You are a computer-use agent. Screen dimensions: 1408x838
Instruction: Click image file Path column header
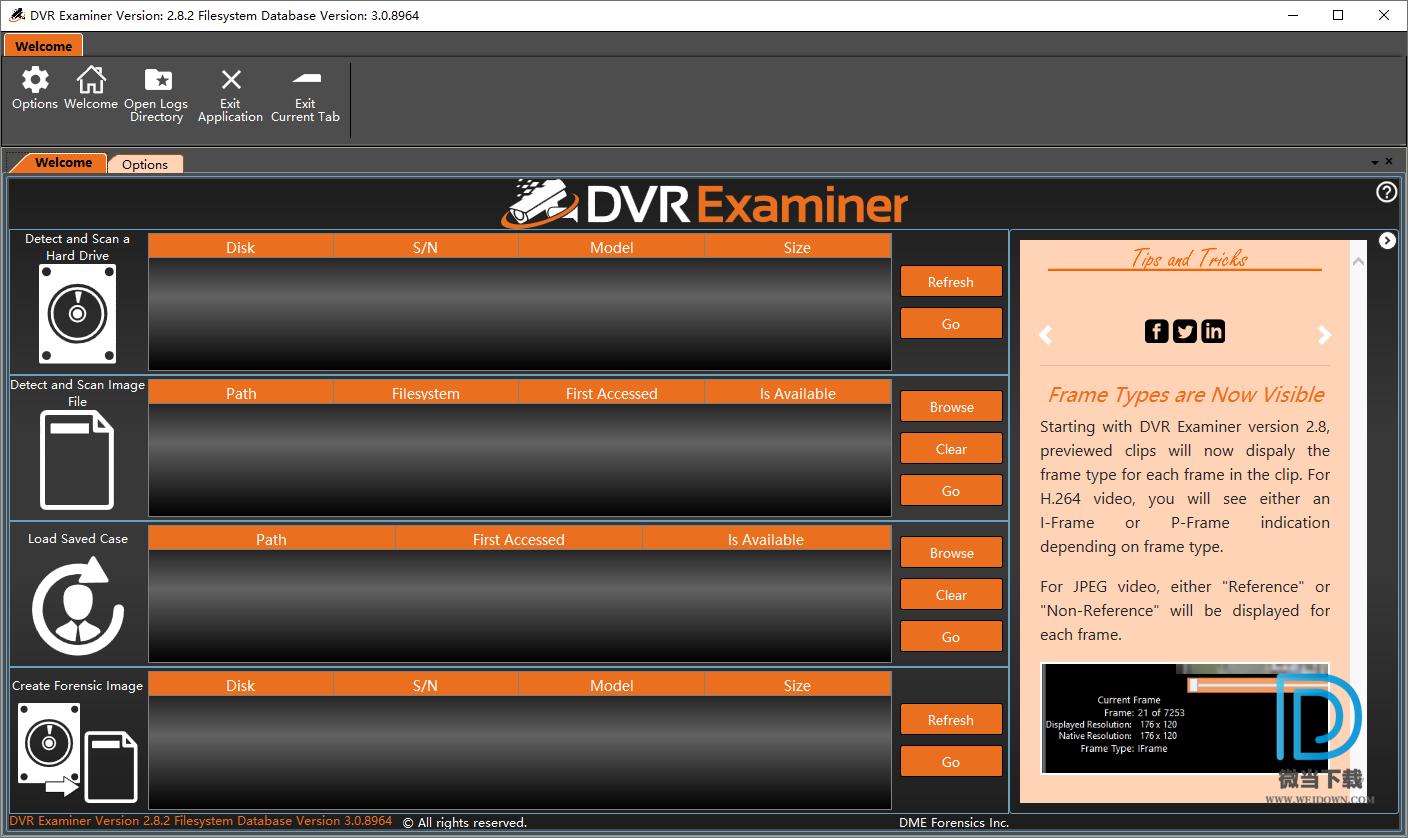241,393
